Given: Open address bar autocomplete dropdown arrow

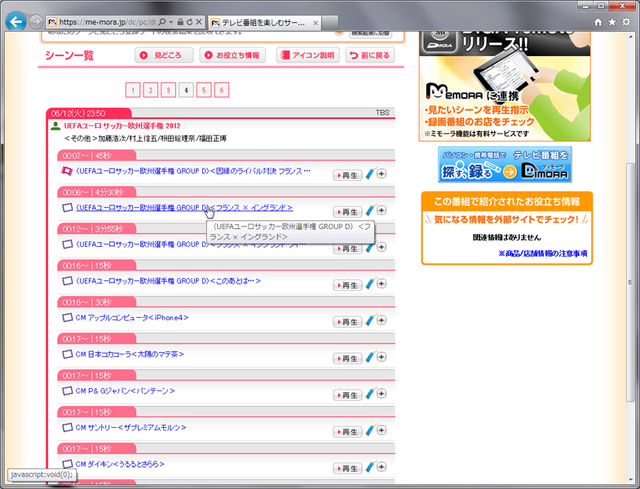Looking at the screenshot, I should pos(171,22).
